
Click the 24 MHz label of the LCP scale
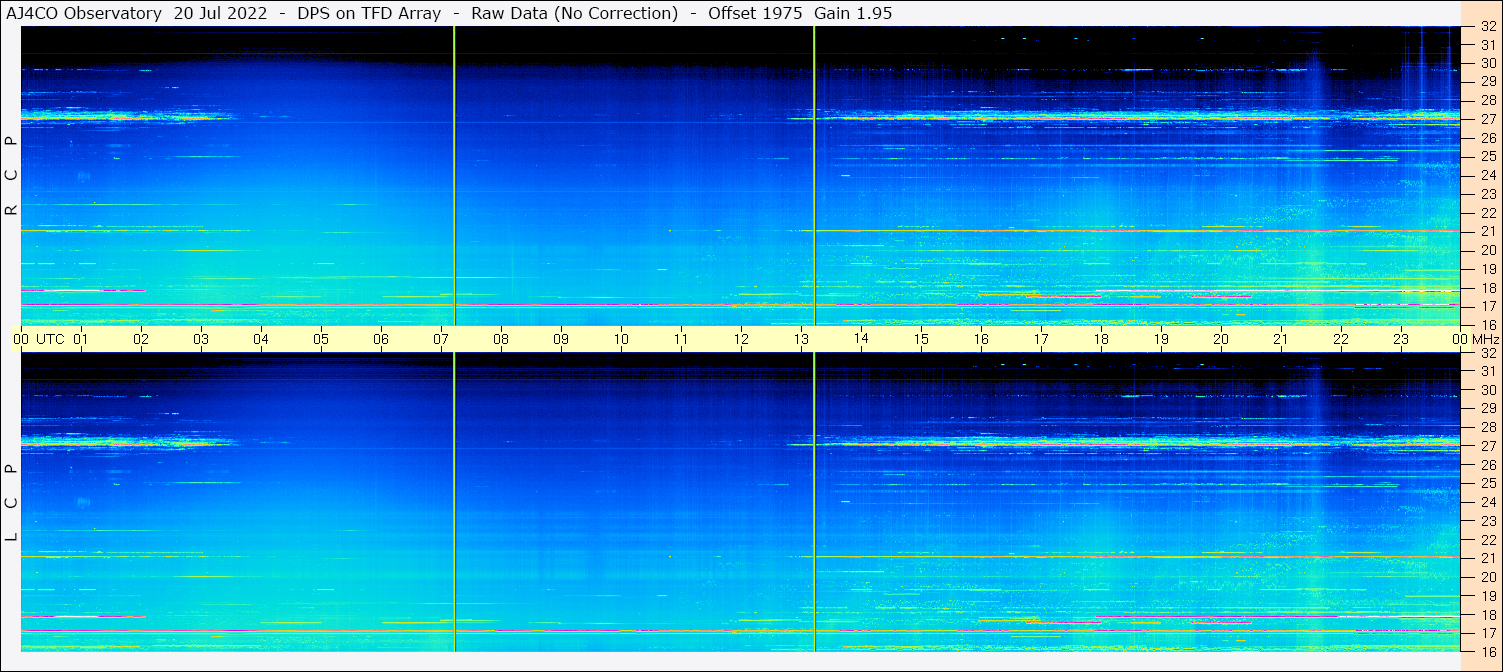click(x=1488, y=502)
